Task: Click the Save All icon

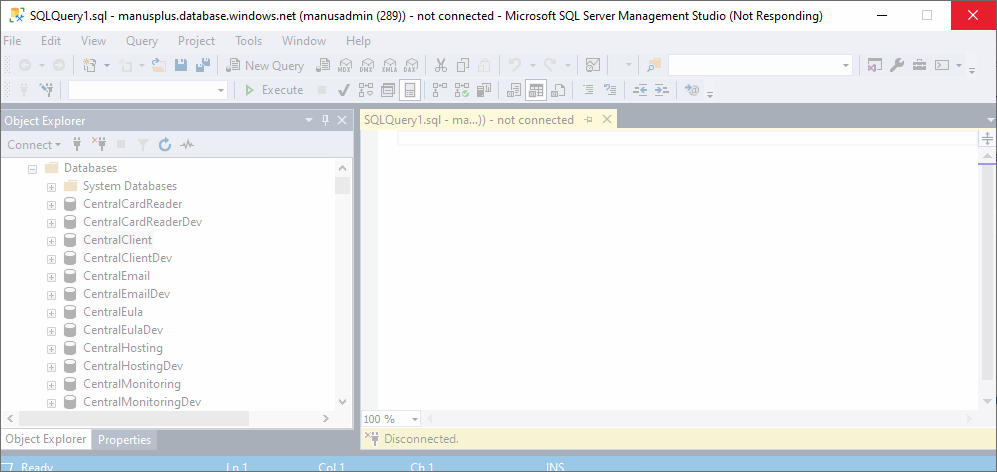Action: point(203,65)
